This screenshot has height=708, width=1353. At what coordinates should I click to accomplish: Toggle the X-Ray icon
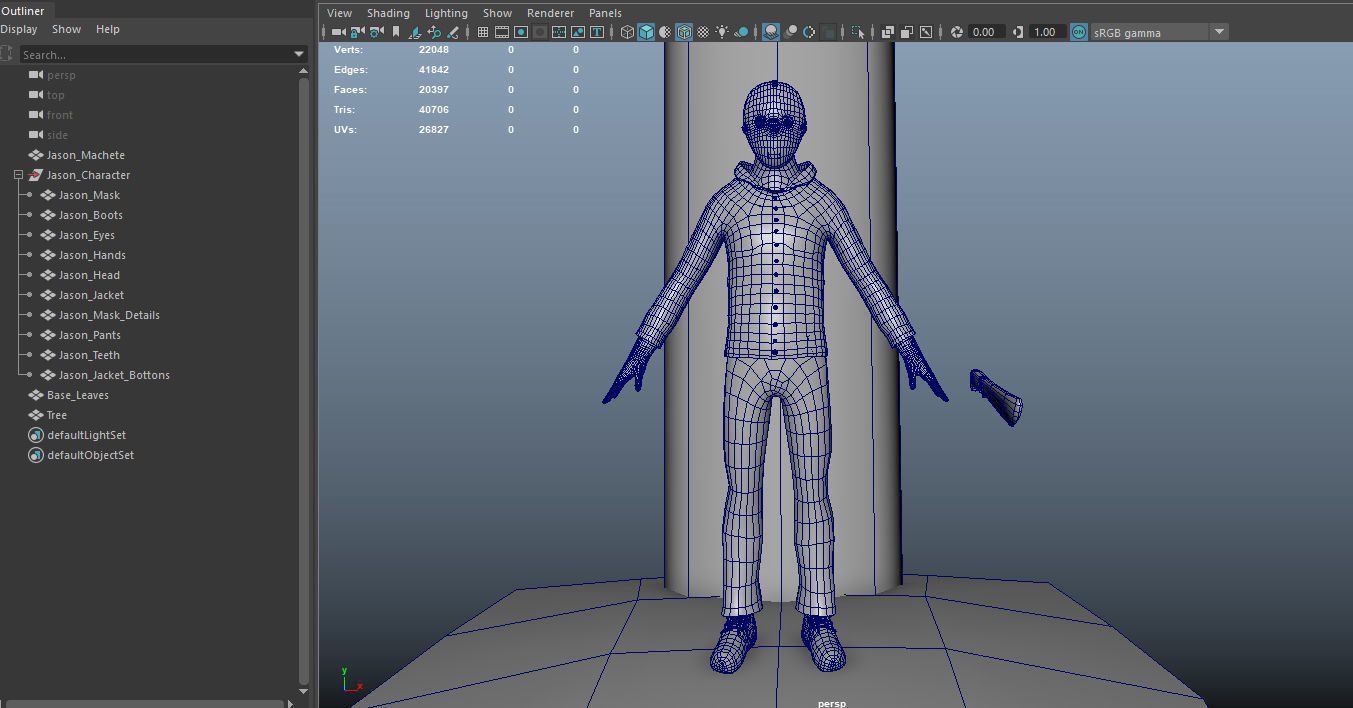coord(887,32)
